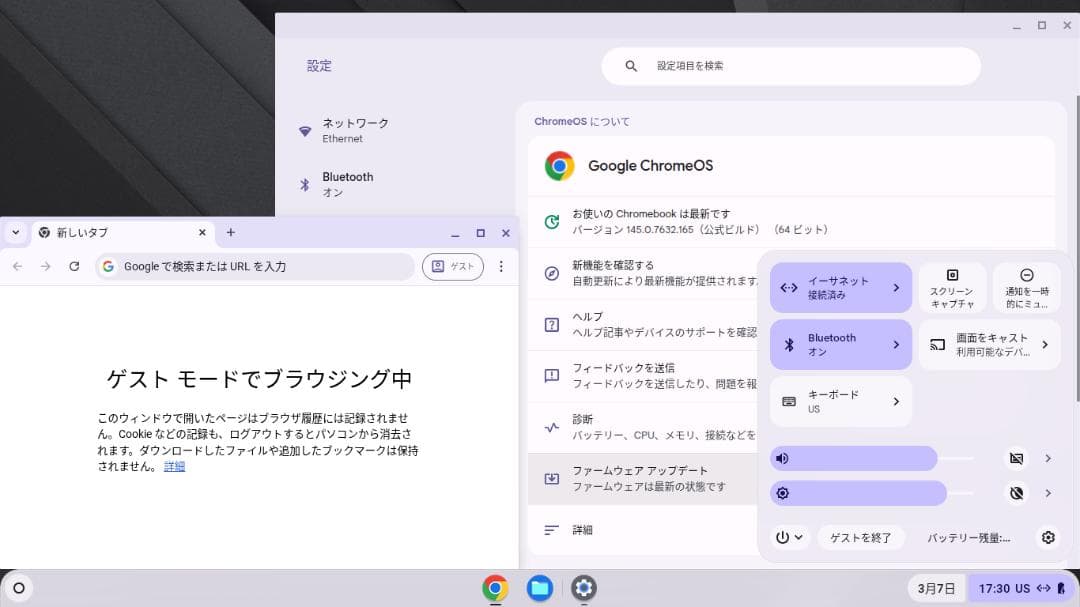Image resolution: width=1080 pixels, height=607 pixels.
Task: Expand keyboard input methods arrow
Action: coord(896,401)
